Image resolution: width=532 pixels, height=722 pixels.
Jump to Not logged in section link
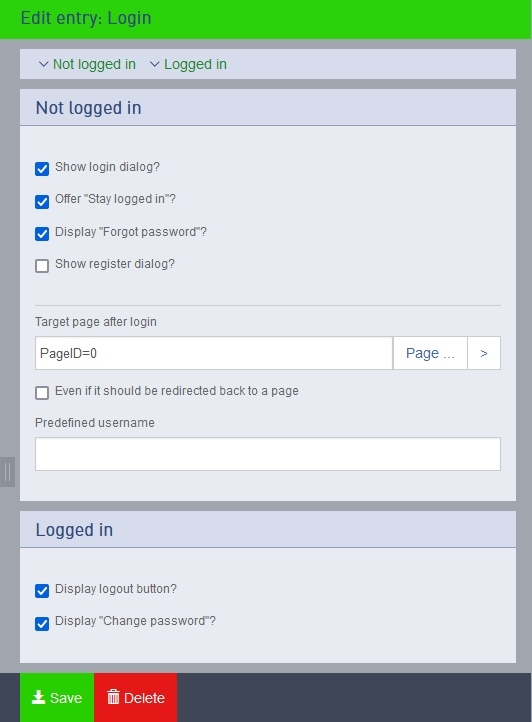94,64
